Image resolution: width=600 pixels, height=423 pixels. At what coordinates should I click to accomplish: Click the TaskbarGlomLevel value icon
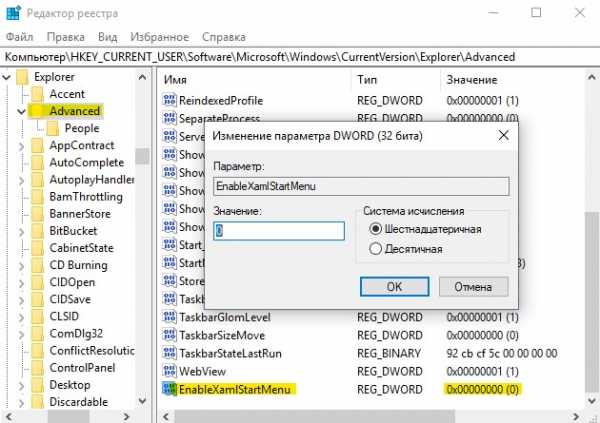pyautogui.click(x=169, y=317)
